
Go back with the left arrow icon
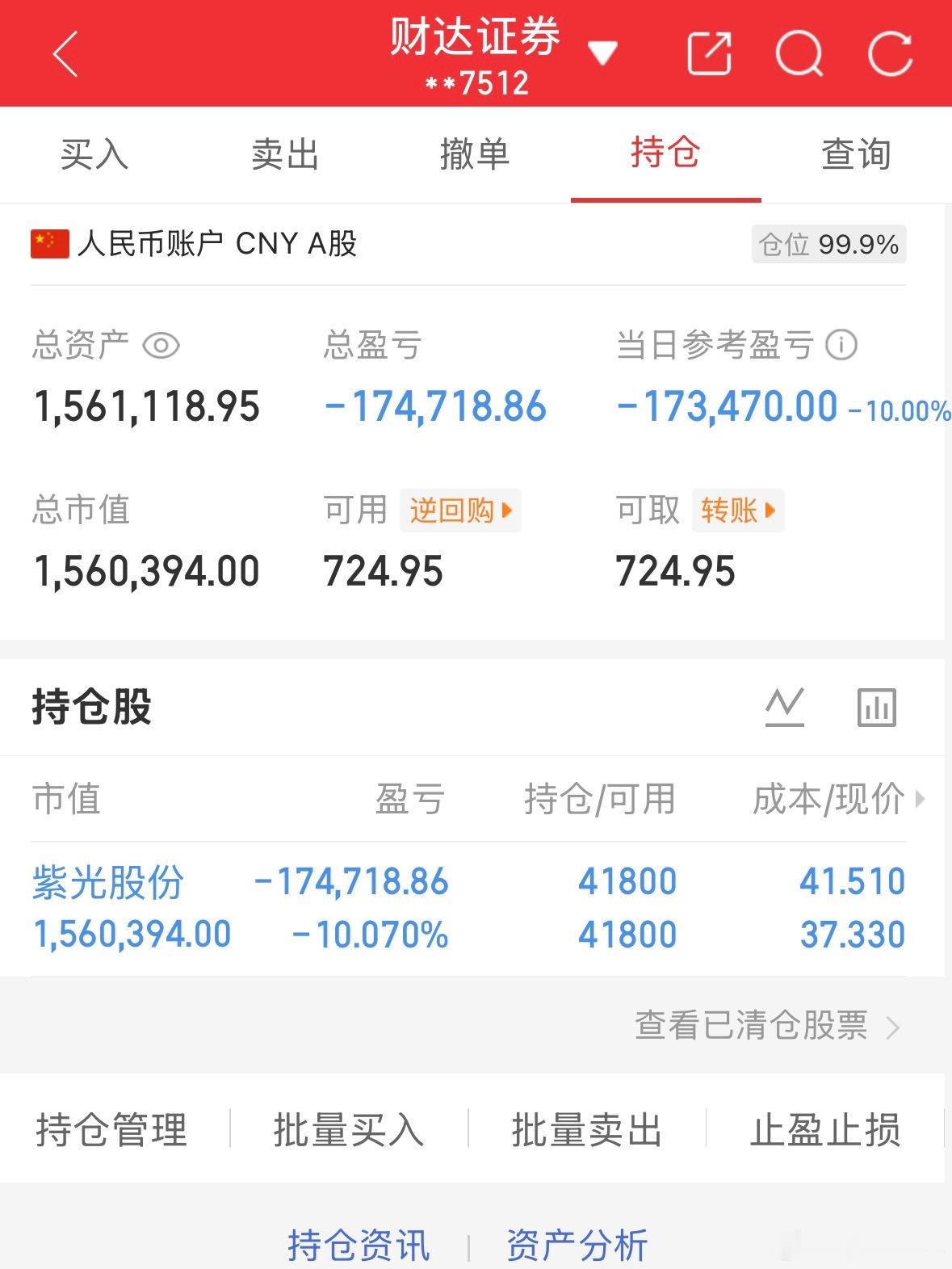click(x=65, y=54)
